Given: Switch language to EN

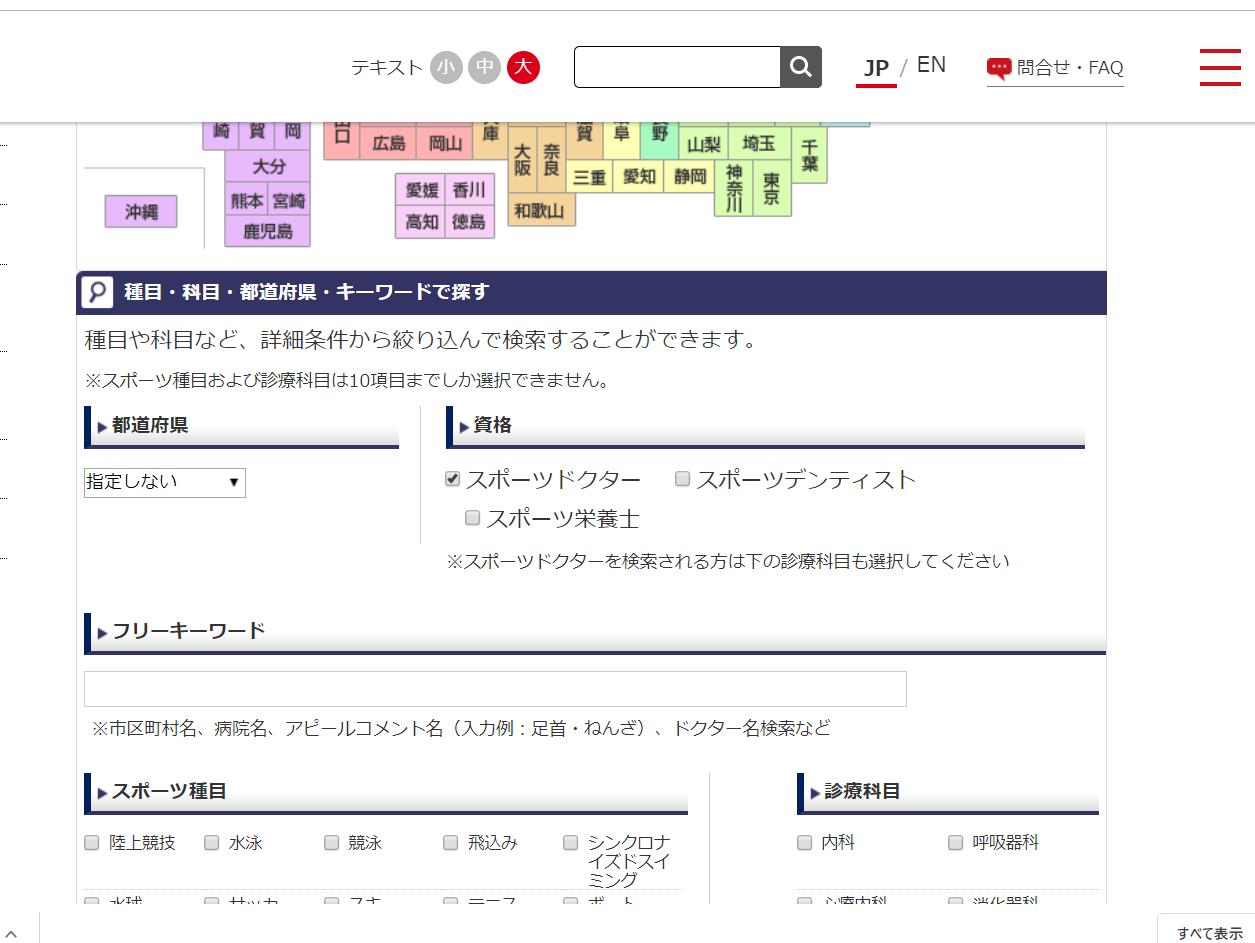Looking at the screenshot, I should pyautogui.click(x=931, y=65).
